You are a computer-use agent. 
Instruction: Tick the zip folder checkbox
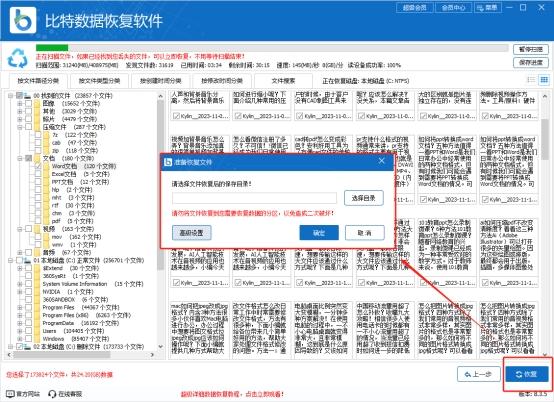tap(38, 150)
